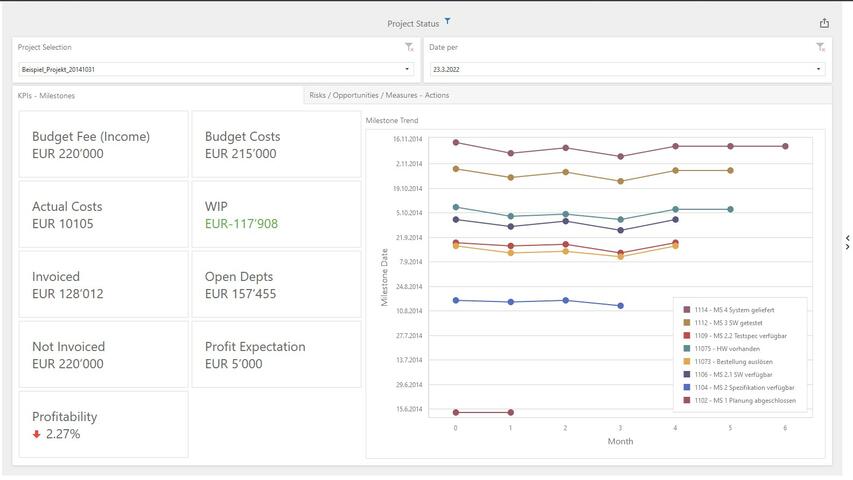Click the Open Depts KPI tile
The height and width of the screenshot is (480, 853).
(x=276, y=285)
